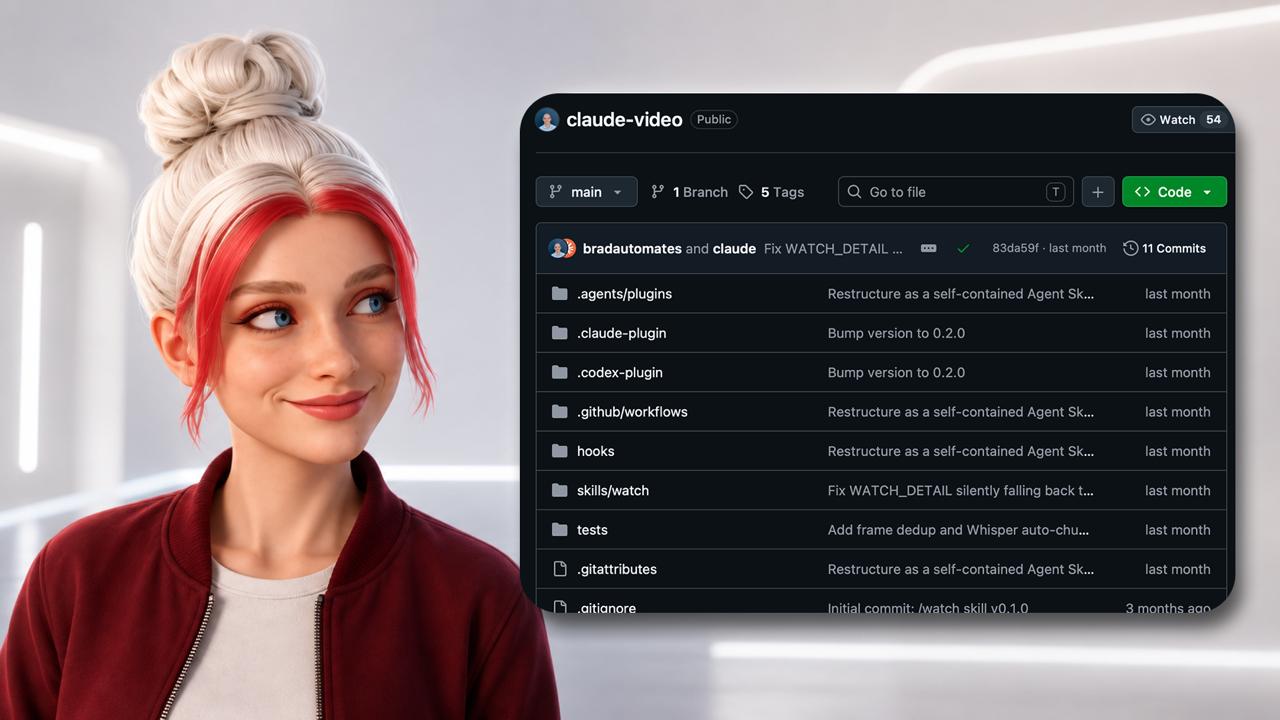Open the skills/watch folder
Screen dimensions: 1280x720
click(613, 490)
